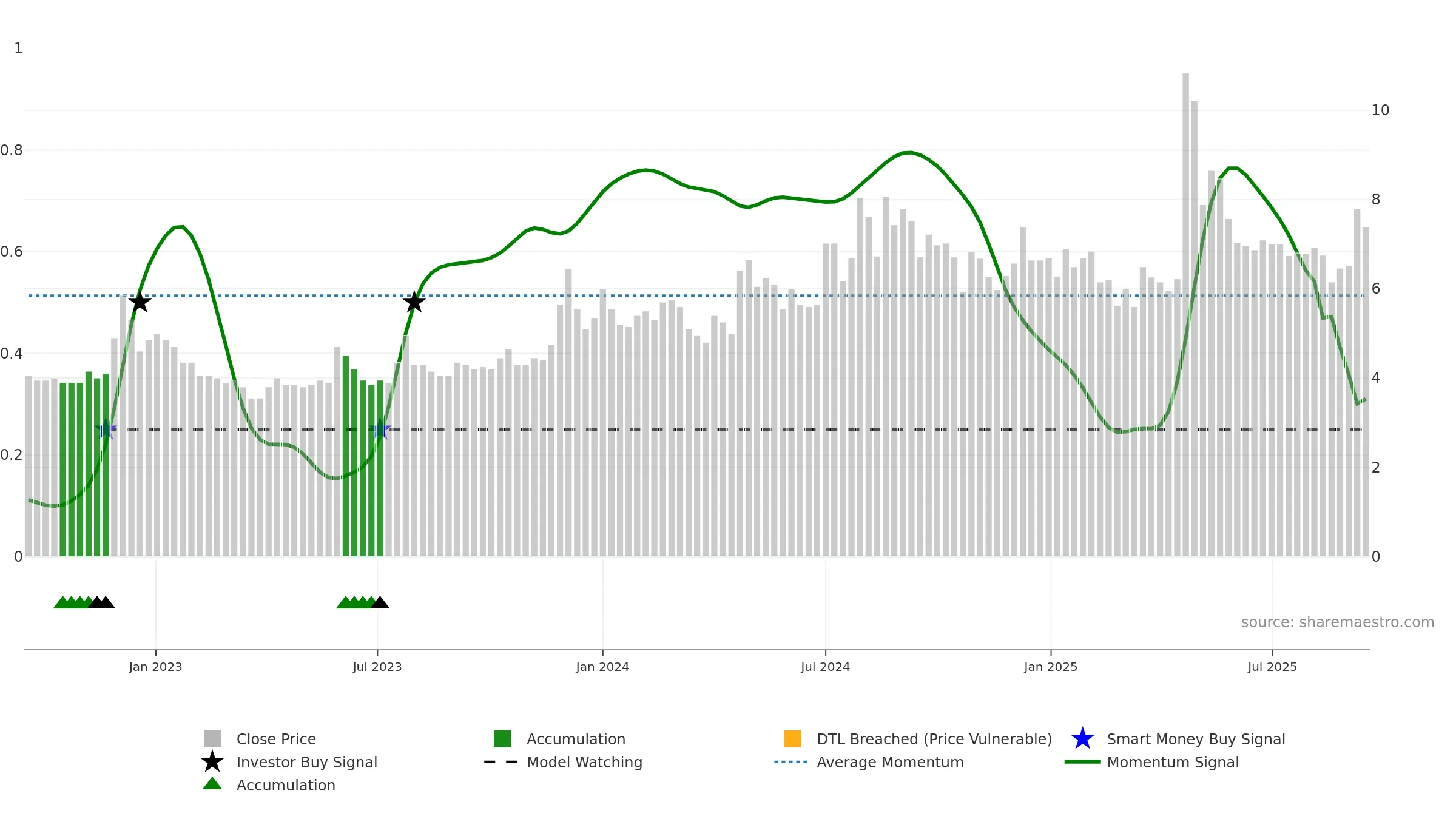Click the green Accumulation square legend swatch

tap(502, 739)
